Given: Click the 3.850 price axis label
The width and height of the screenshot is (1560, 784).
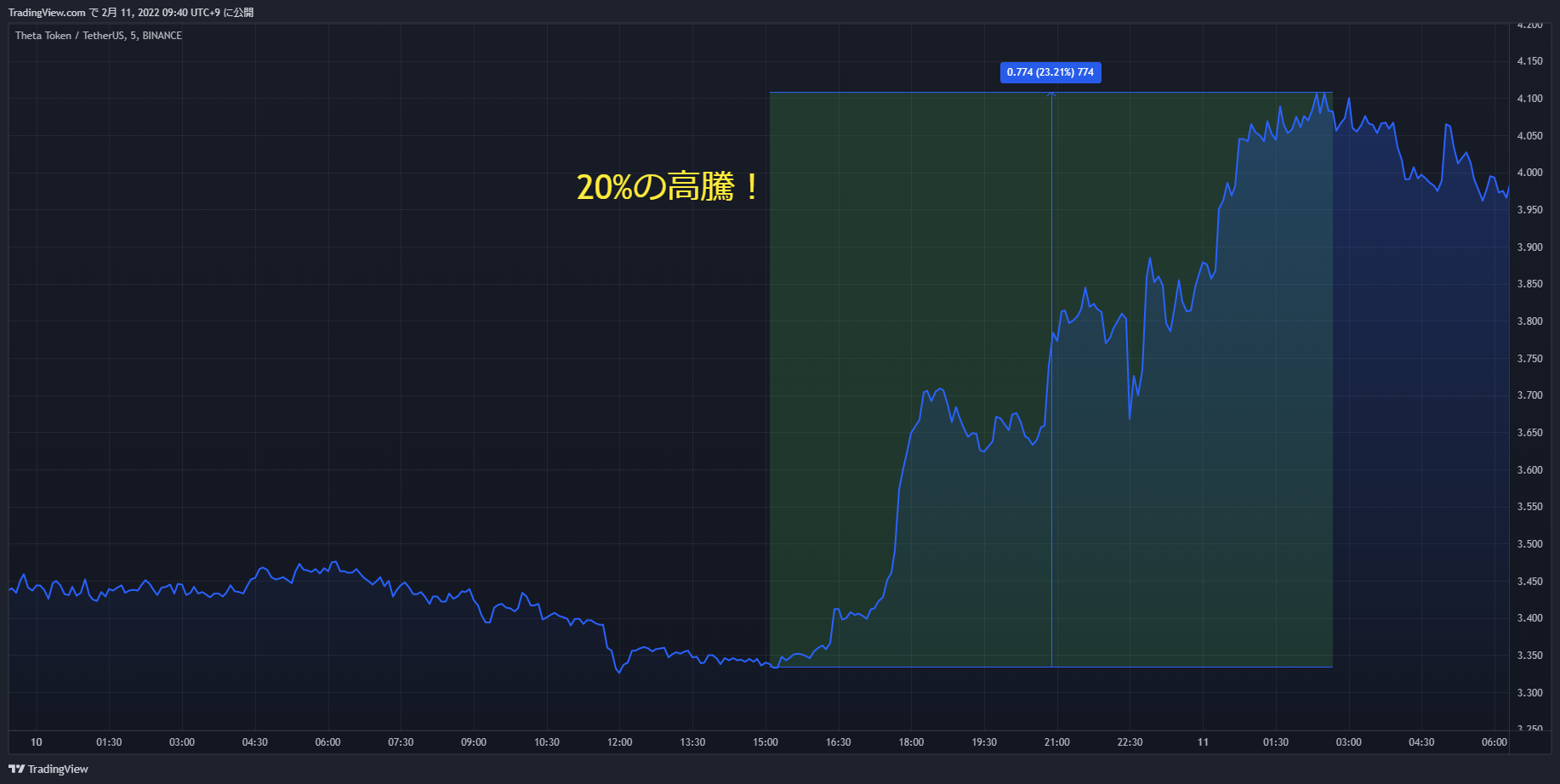Looking at the screenshot, I should pos(1529,284).
